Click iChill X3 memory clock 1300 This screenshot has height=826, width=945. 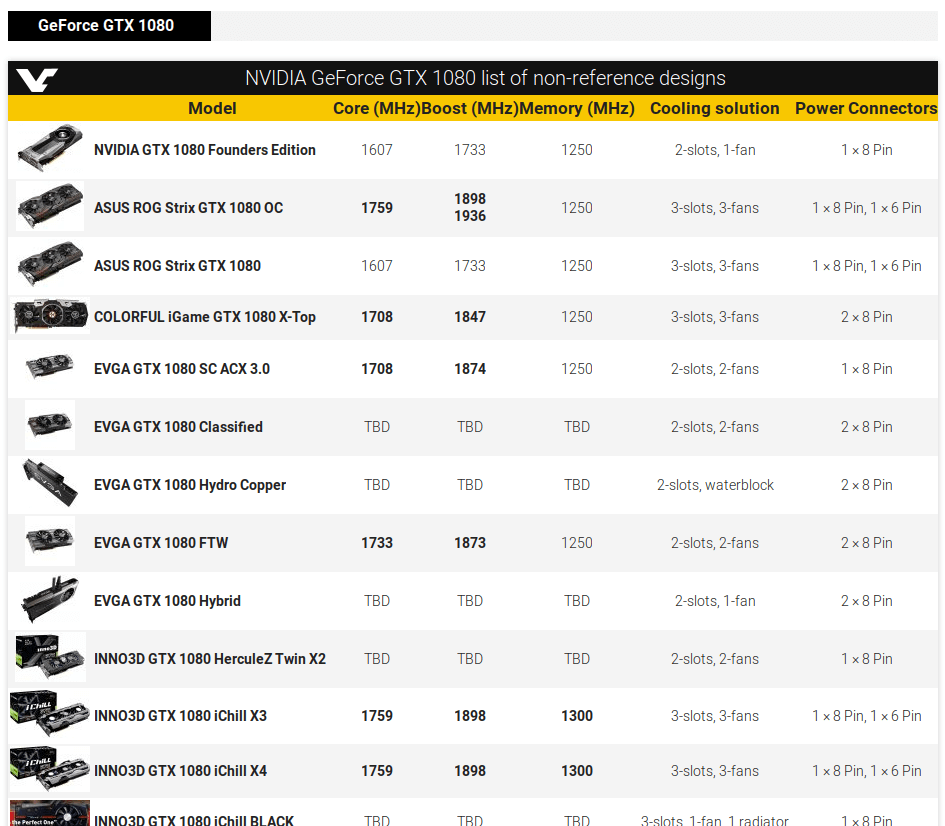577,716
